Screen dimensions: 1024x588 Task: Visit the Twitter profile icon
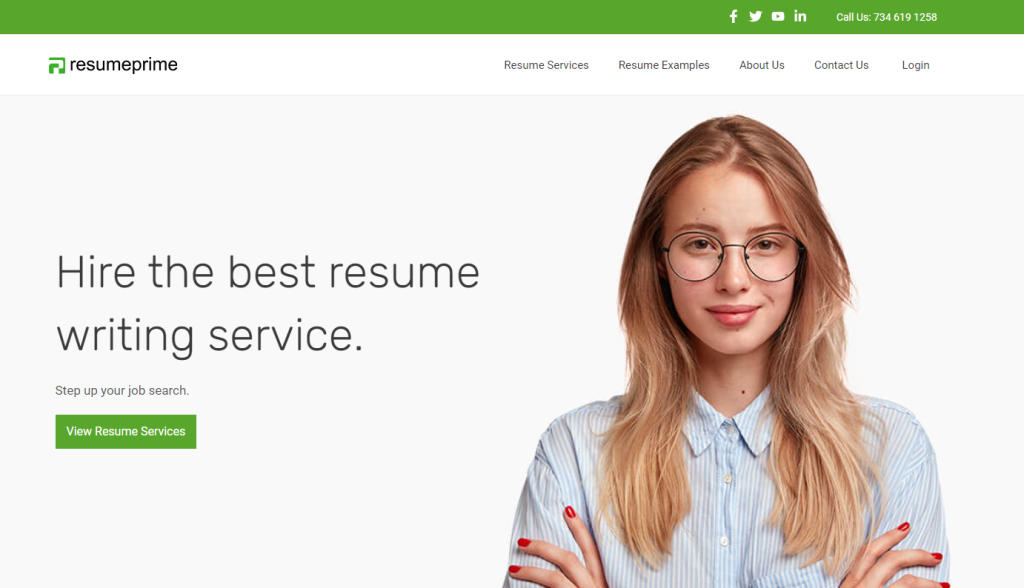point(756,16)
